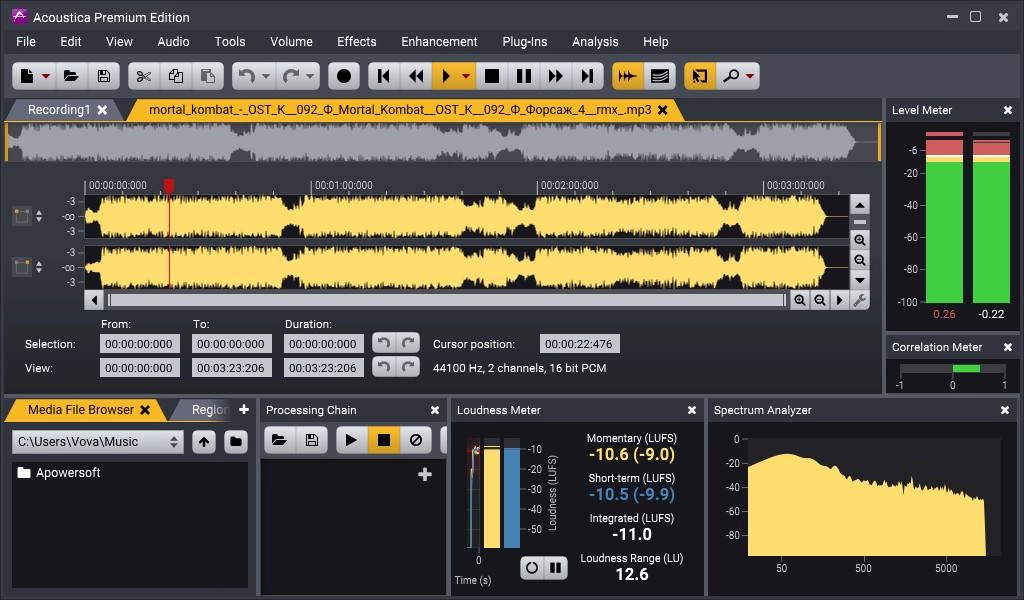1024x600 pixels.
Task: Open the Plug-Ins menu
Action: (524, 42)
